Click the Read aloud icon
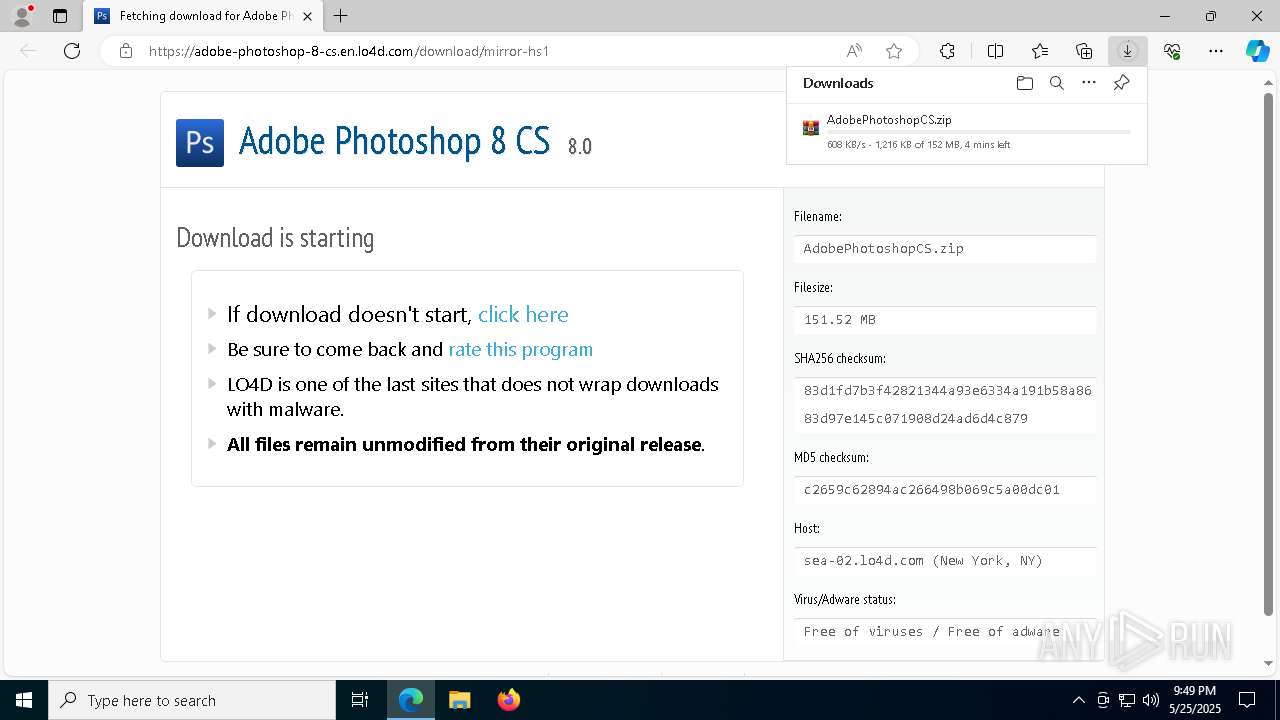This screenshot has height=720, width=1280. [854, 51]
